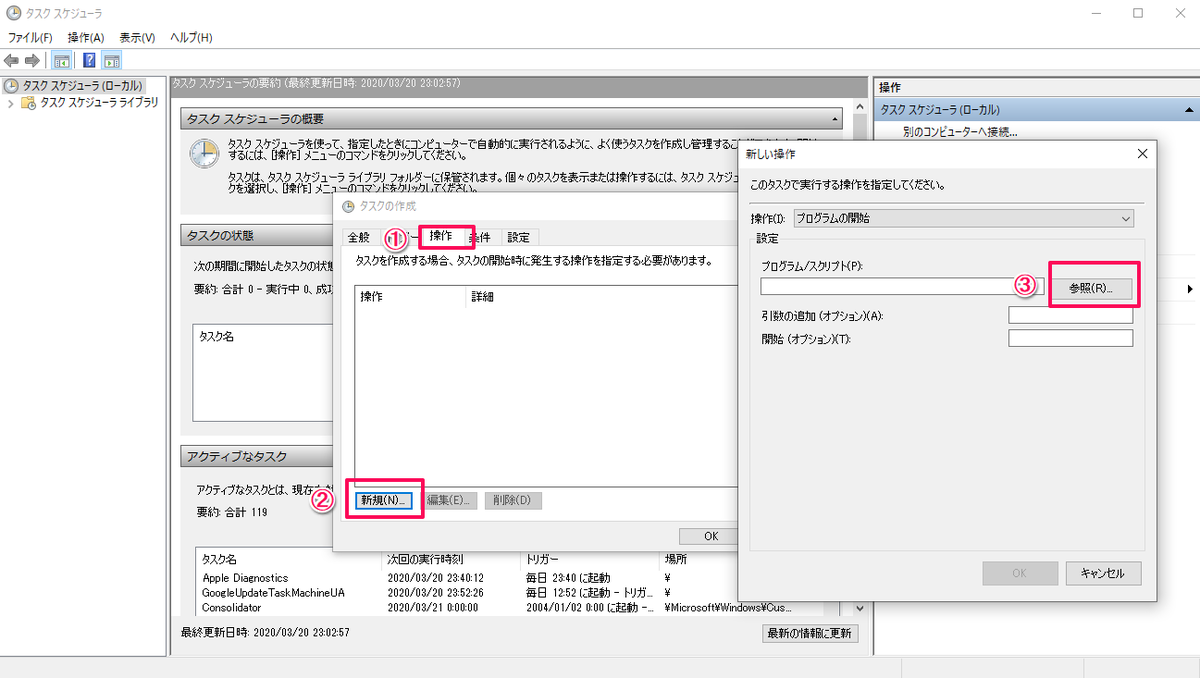Expand the タスク スケジューラ ライブラリ tree node

pos(11,102)
